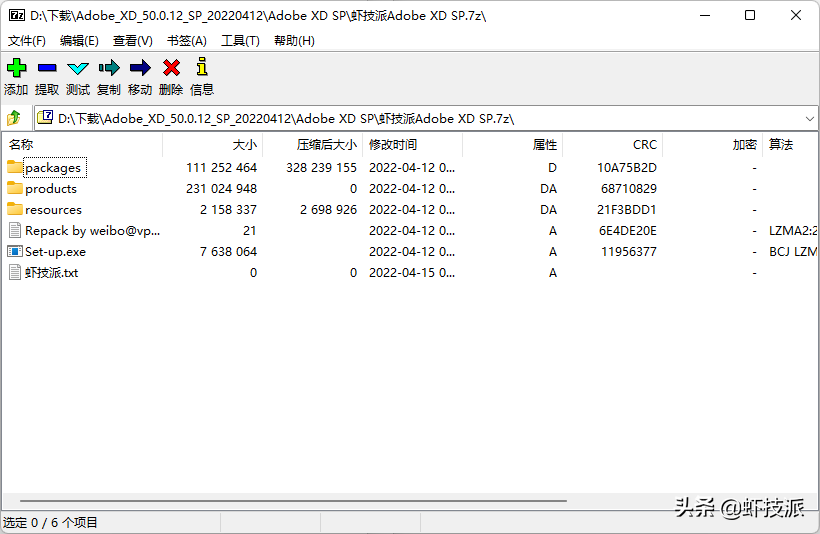Open the 书签(A) menu
The height and width of the screenshot is (534, 820).
coord(187,41)
